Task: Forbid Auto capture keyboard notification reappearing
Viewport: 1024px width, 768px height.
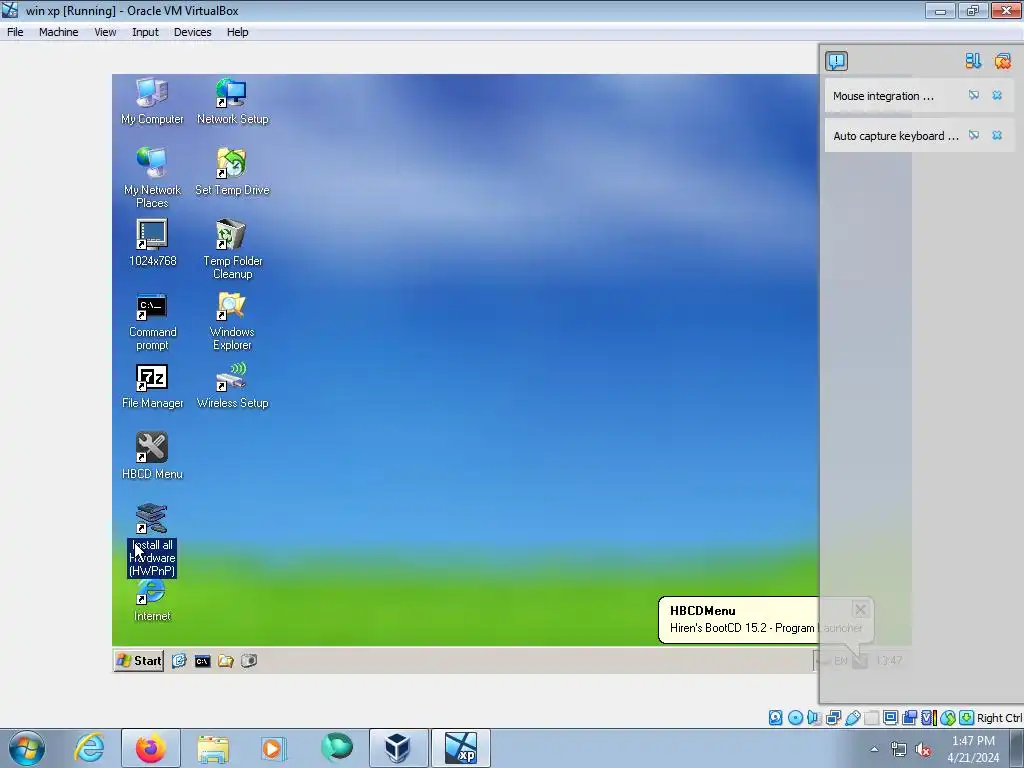Action: tap(974, 135)
